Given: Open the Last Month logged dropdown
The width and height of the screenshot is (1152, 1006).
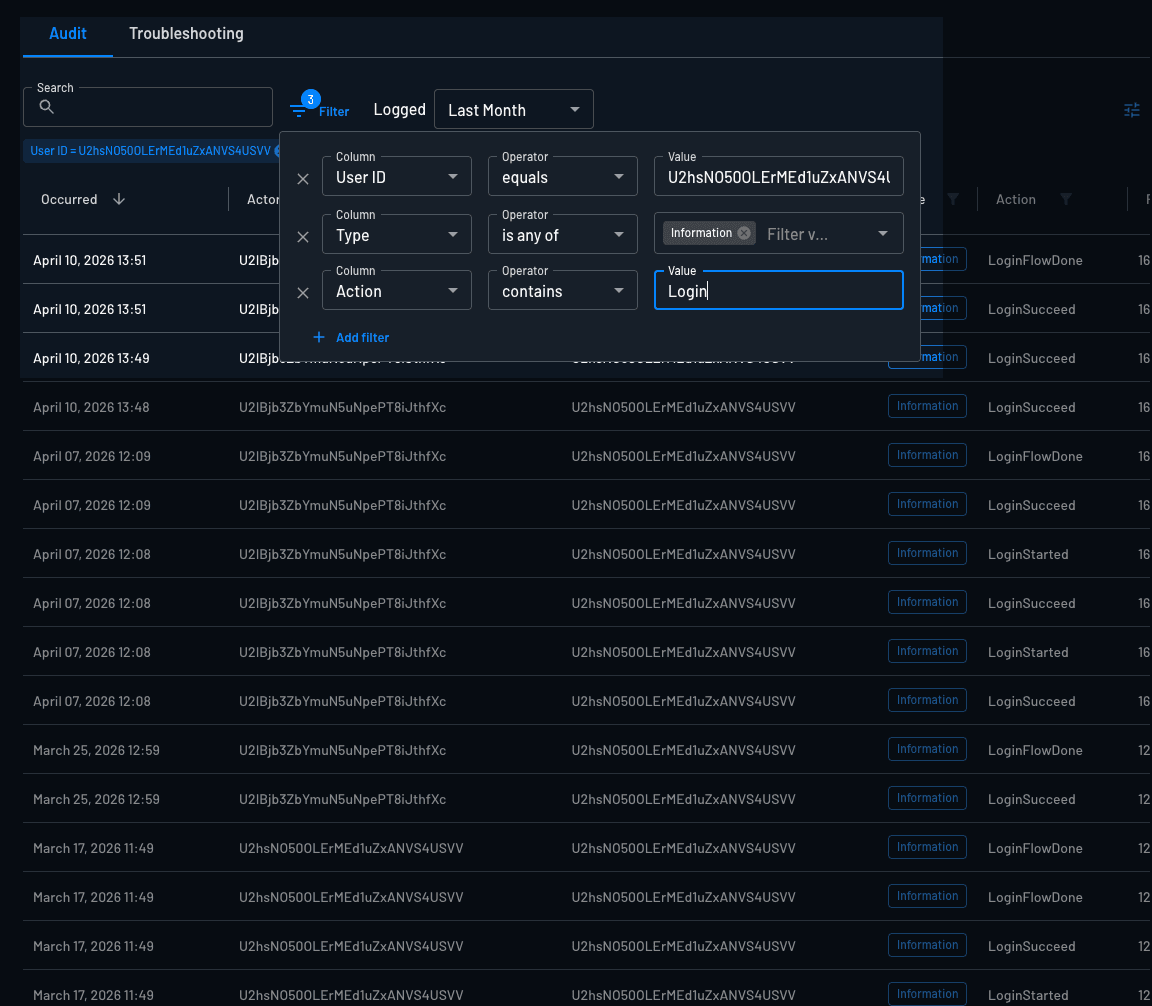Looking at the screenshot, I should (x=514, y=109).
